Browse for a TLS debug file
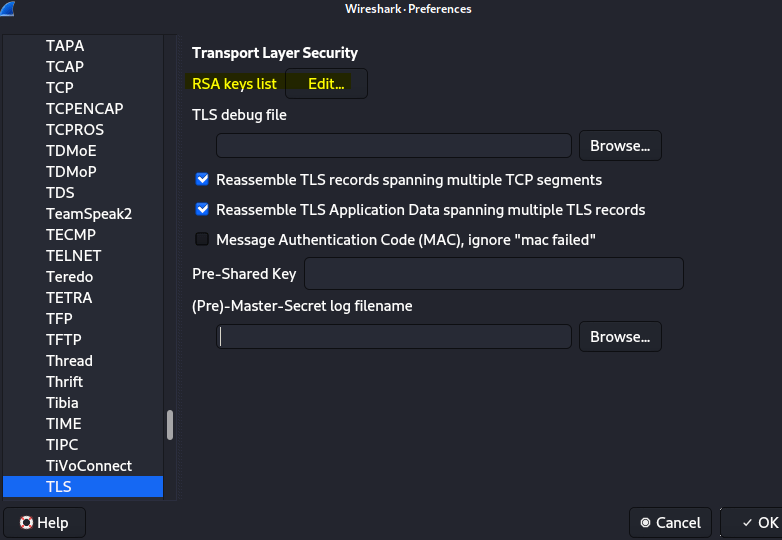782x540 pixels. 620,146
